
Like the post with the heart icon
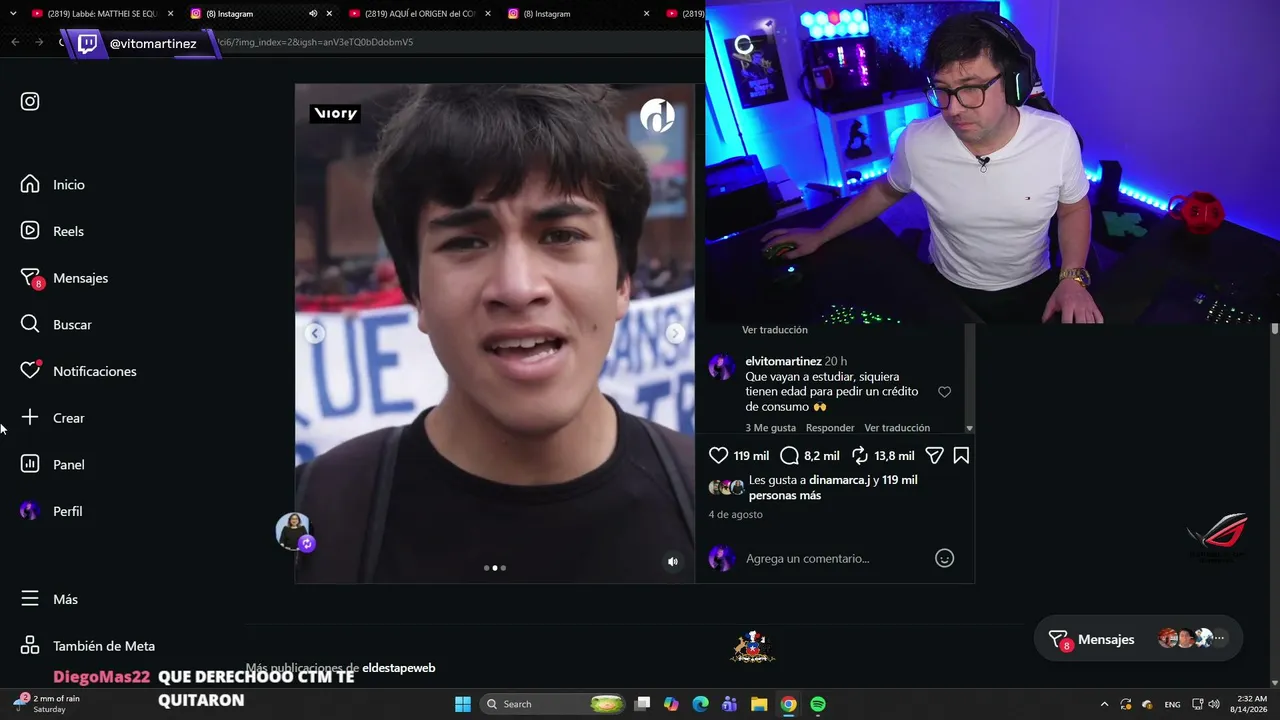pyautogui.click(x=718, y=456)
